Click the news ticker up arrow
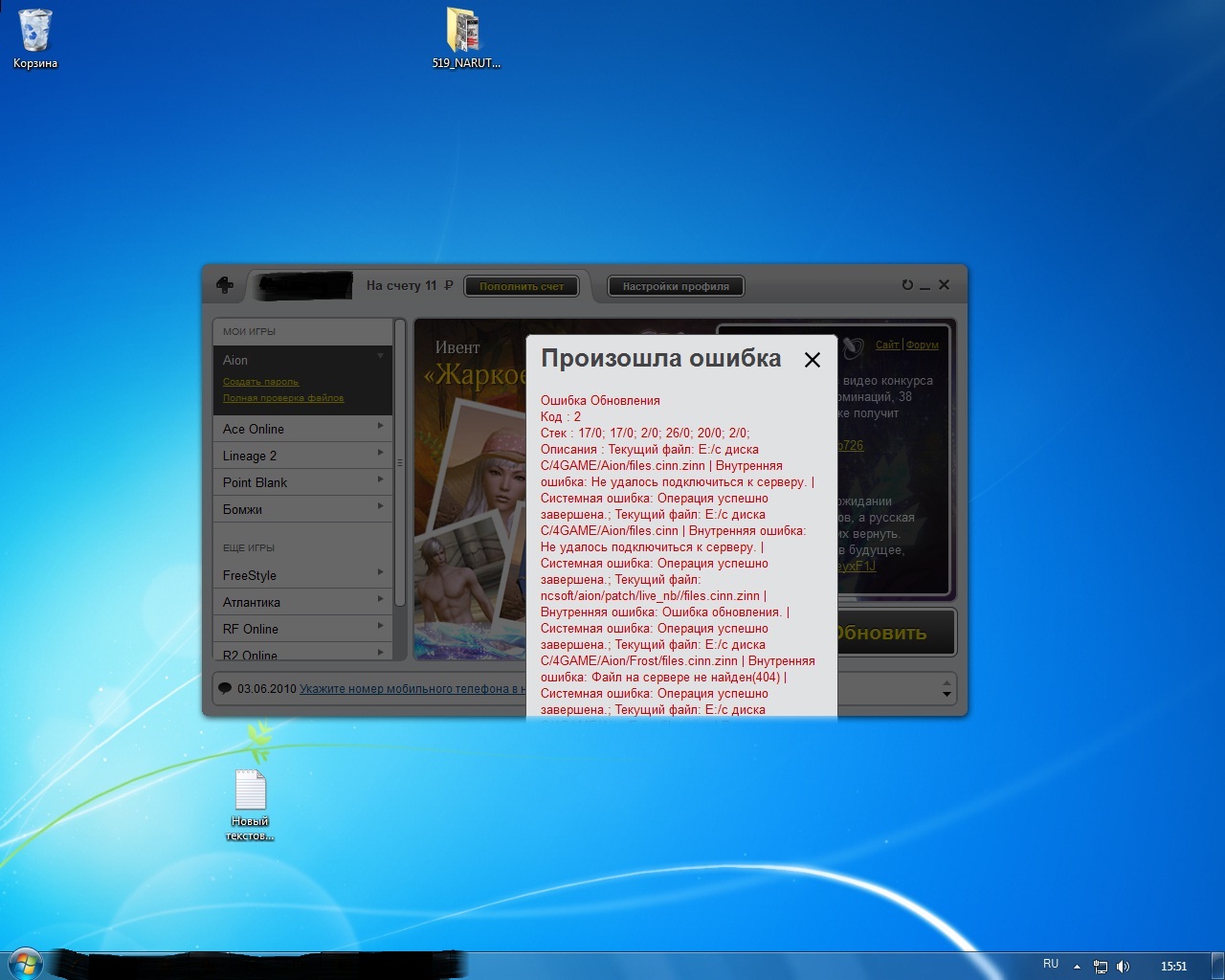The height and width of the screenshot is (980, 1225). coord(947,682)
